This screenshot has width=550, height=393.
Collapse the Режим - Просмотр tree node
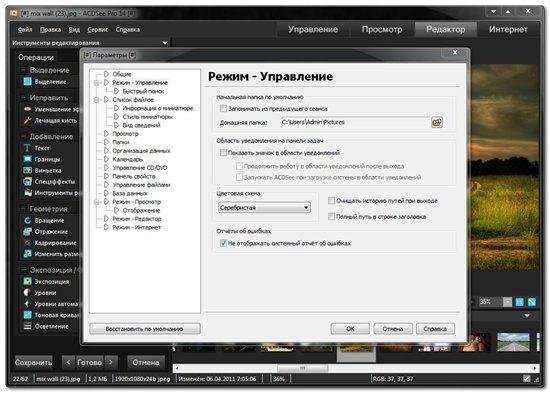[96, 202]
